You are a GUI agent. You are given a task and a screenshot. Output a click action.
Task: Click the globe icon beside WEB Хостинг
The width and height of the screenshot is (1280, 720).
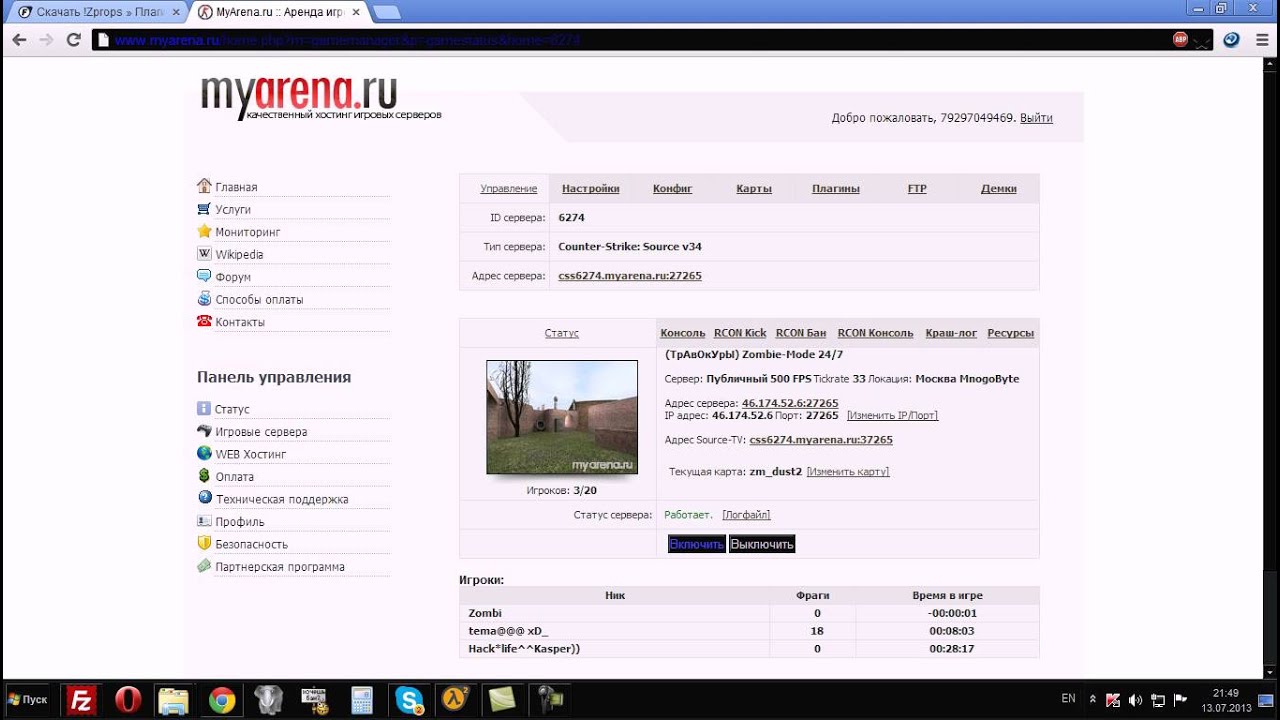[204, 453]
